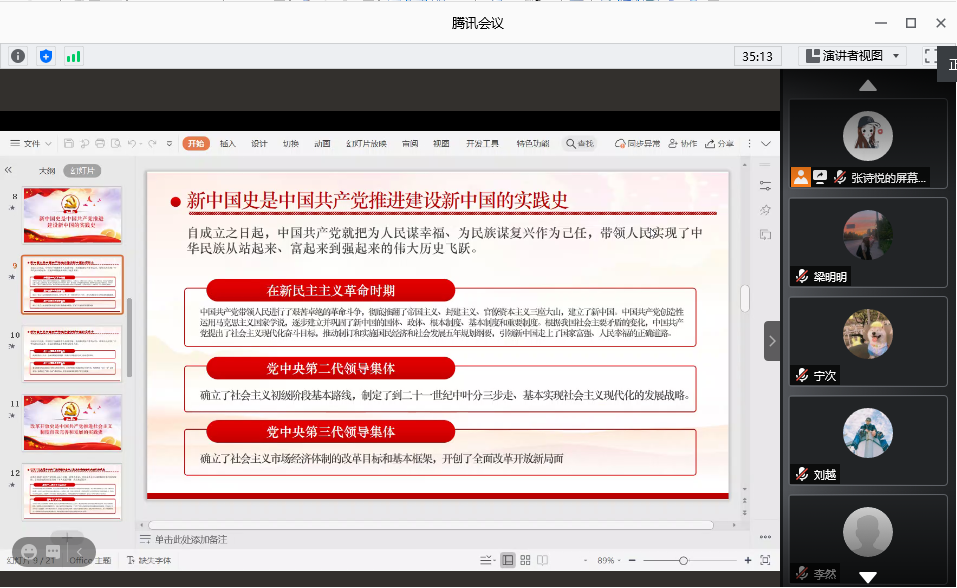This screenshot has width=957, height=588.
Task: Select the 幻灯片 thumbnails tab
Action: click(82, 171)
